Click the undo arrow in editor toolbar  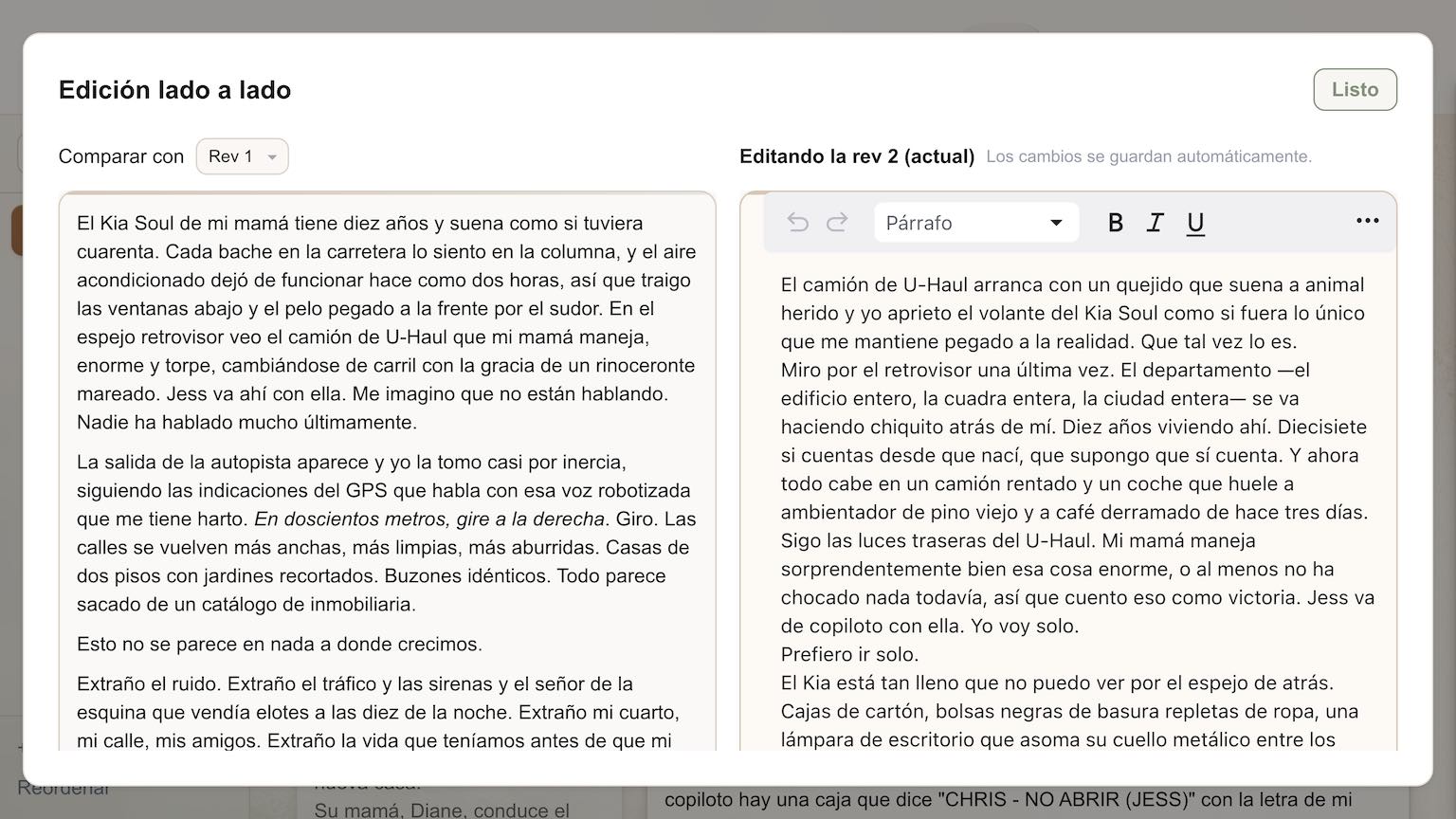tap(798, 223)
